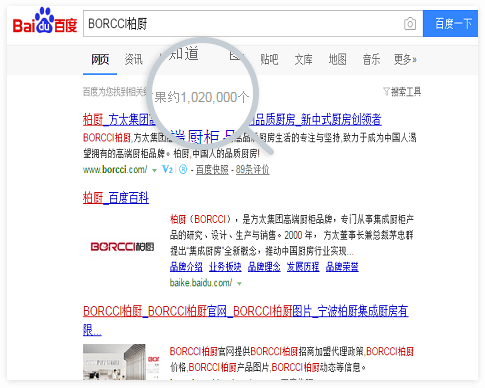Click the 搜索工具 label
The height and width of the screenshot is (388, 485).
406,91
